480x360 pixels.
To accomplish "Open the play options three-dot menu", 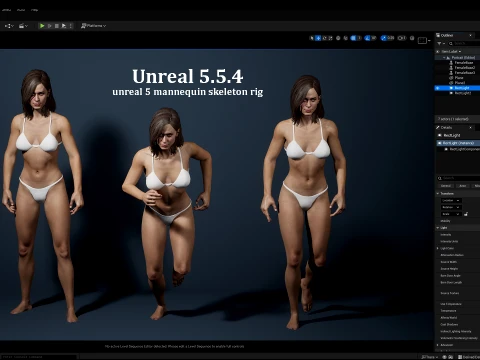I will coord(70,26).
